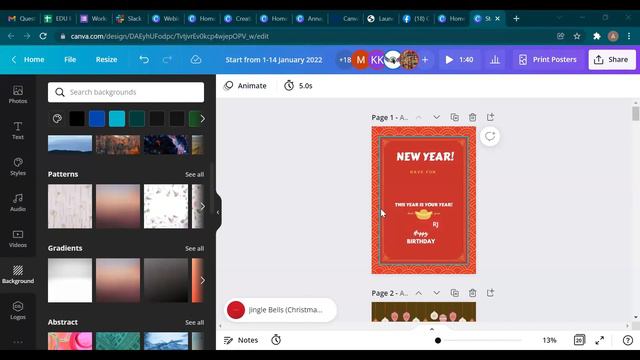This screenshot has width=640, height=360.
Task: Click the Animate button
Action: pos(246,86)
